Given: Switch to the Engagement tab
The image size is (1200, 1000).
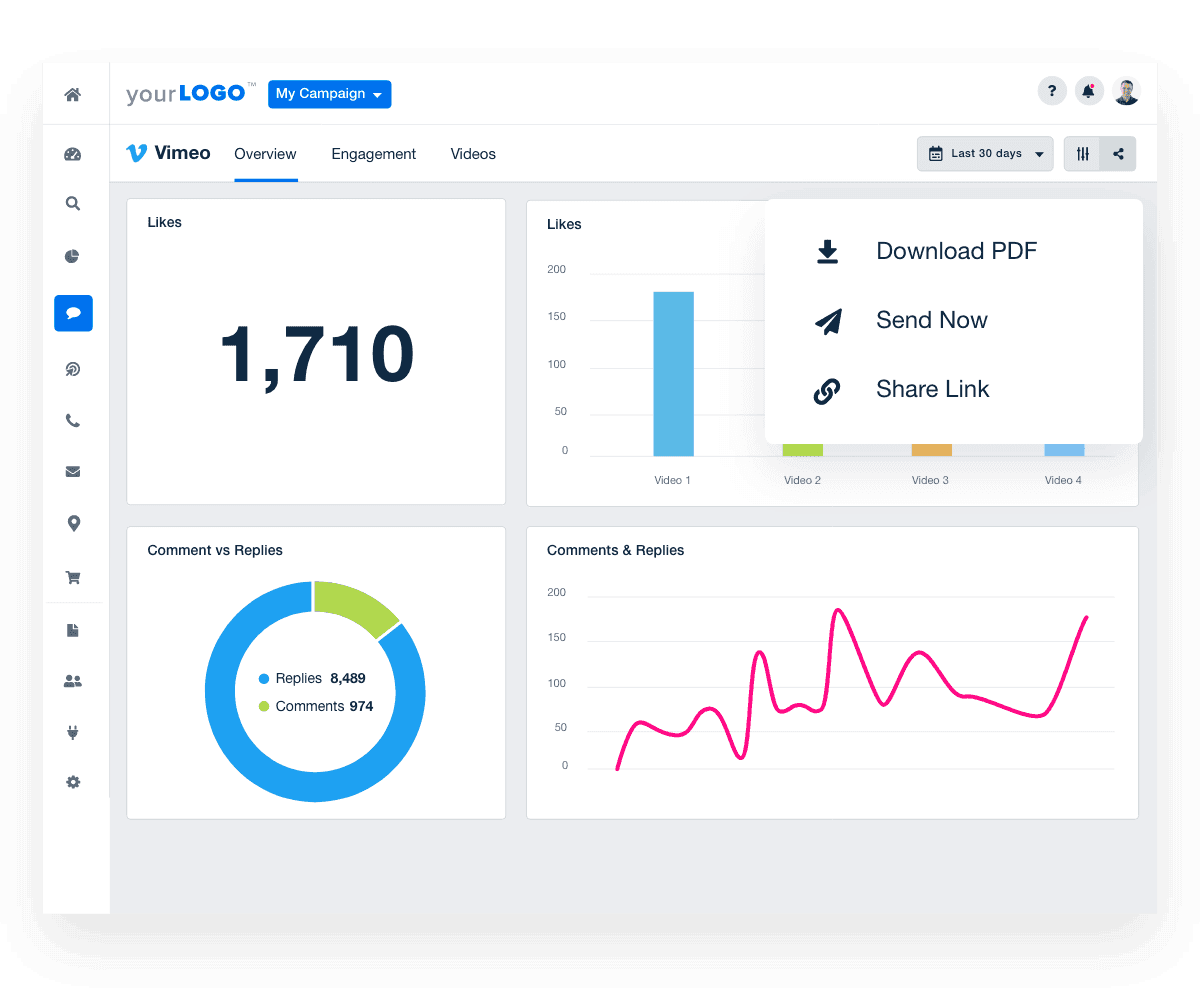Looking at the screenshot, I should (373, 154).
